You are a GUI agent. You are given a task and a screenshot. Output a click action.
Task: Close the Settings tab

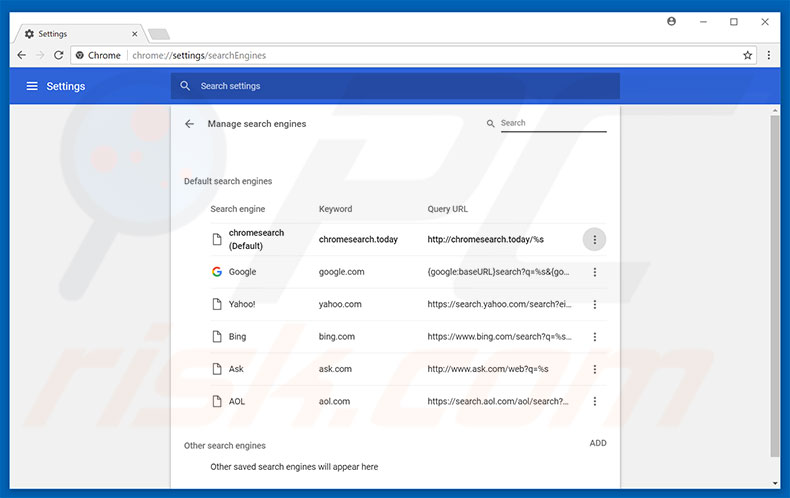(x=135, y=34)
